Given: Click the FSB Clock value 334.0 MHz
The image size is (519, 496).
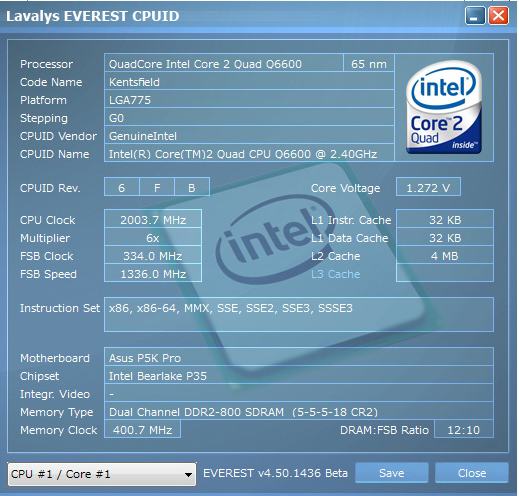Looking at the screenshot, I should (x=153, y=256).
